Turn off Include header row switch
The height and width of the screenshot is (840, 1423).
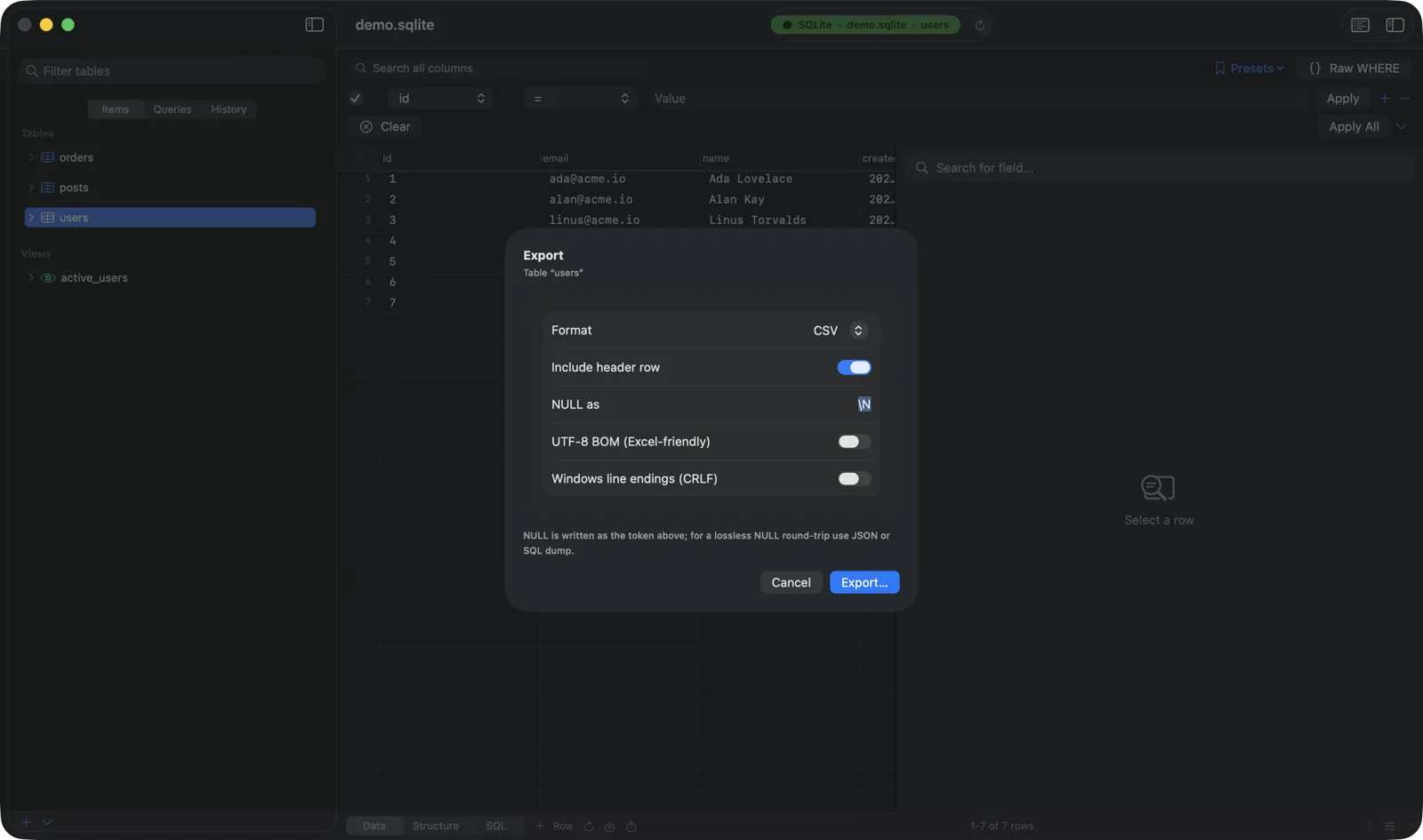(854, 367)
